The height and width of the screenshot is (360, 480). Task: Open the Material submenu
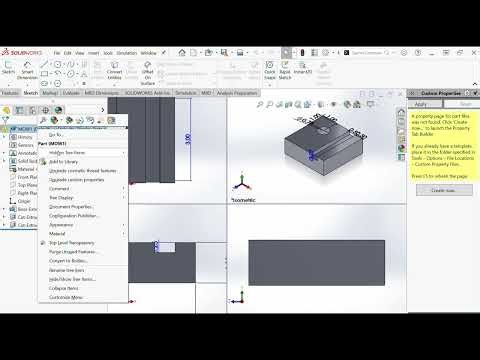[83, 234]
